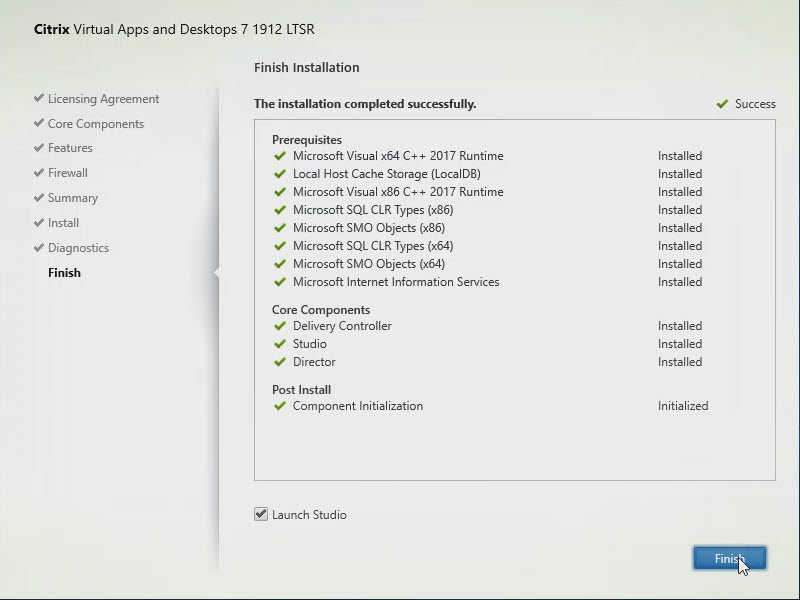Click green check next to Studio row
This screenshot has height=600, width=800.
280,344
